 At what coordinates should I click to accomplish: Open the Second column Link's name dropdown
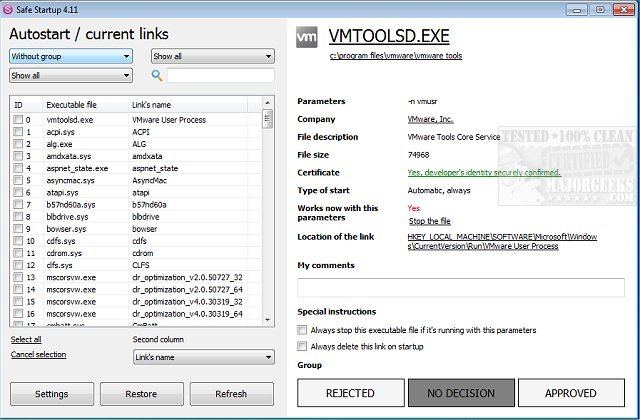[204, 357]
